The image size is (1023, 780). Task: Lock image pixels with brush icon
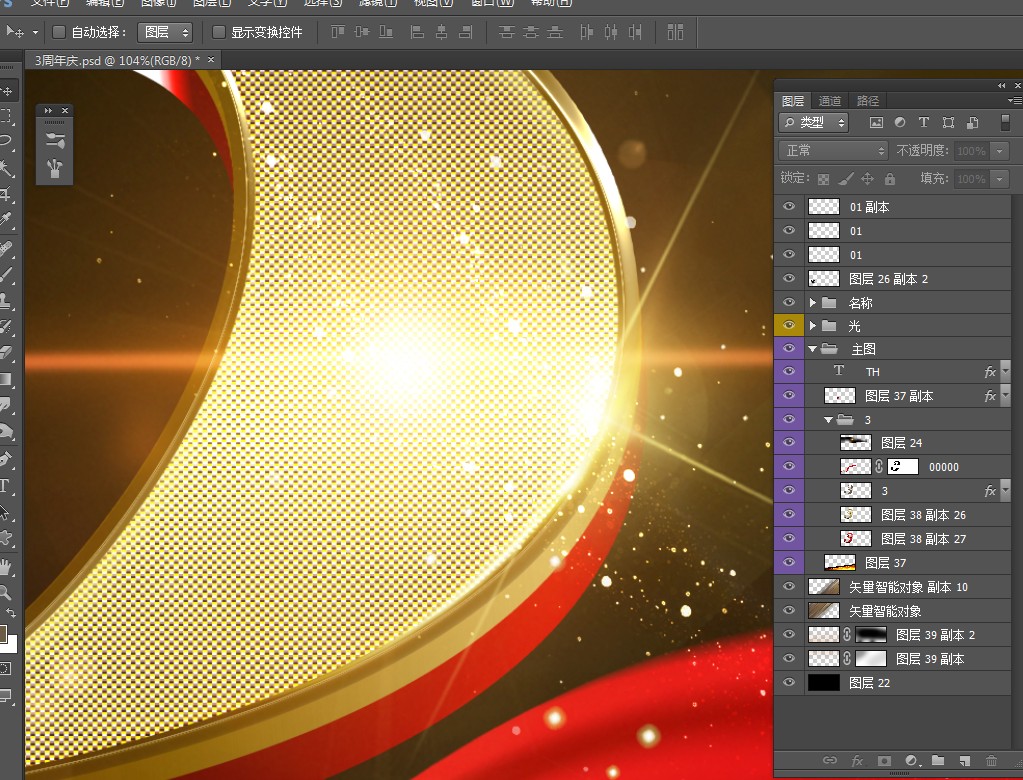point(846,179)
